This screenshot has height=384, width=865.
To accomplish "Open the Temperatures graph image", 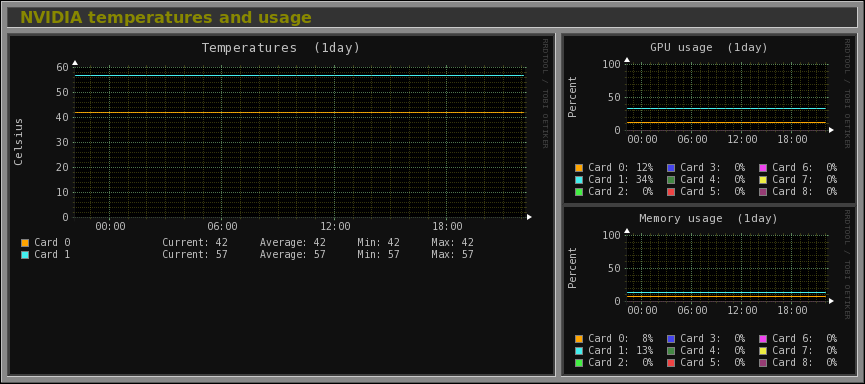I will point(281,205).
